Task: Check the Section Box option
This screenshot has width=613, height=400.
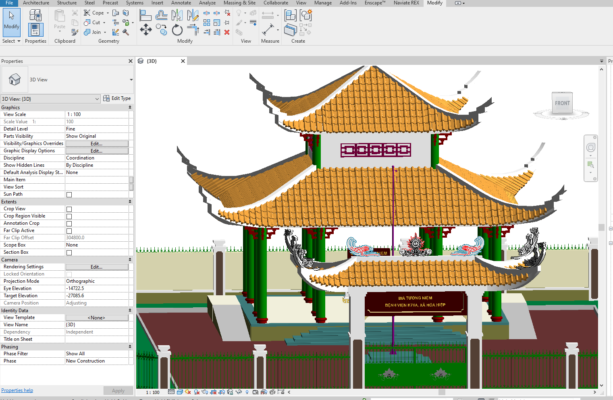Action: point(69,251)
